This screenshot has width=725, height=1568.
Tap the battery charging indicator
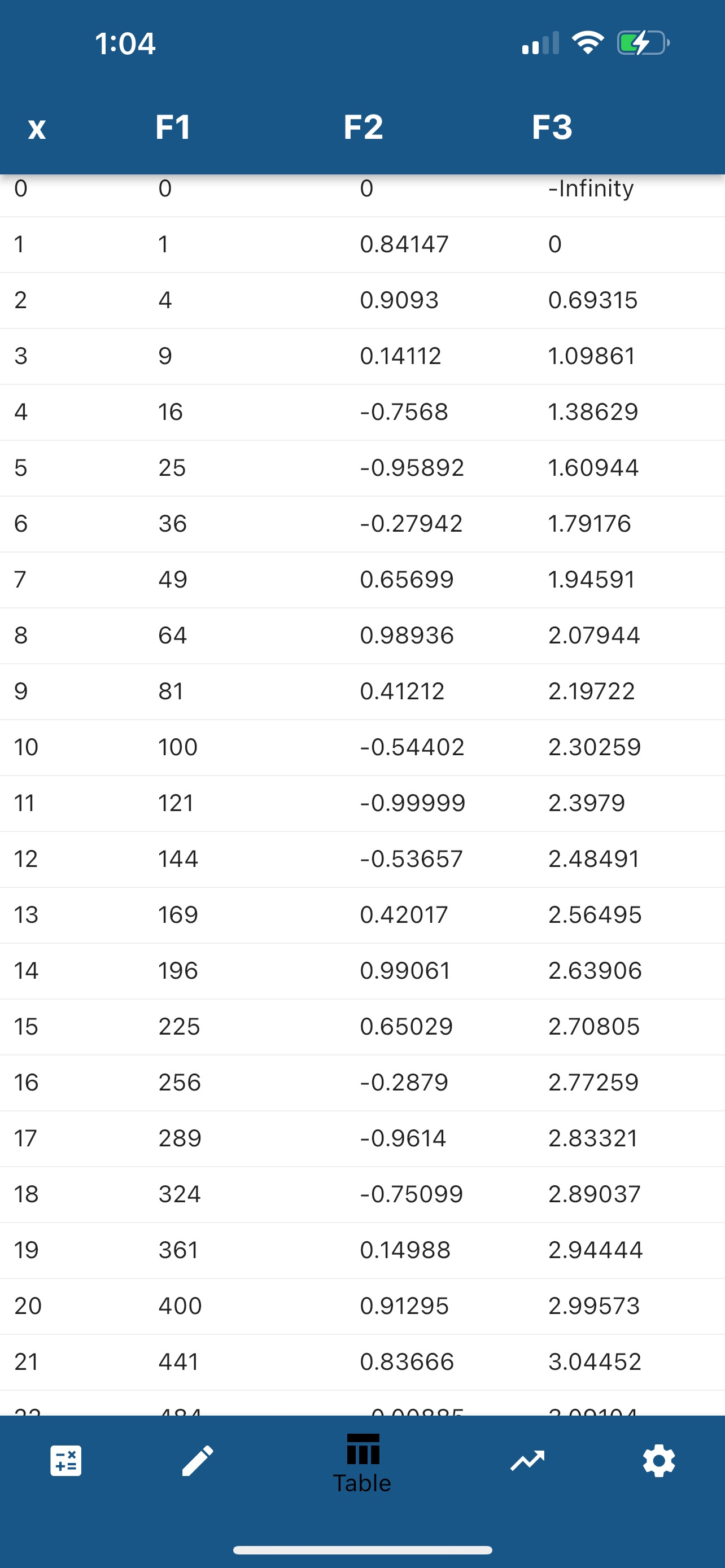point(644,42)
